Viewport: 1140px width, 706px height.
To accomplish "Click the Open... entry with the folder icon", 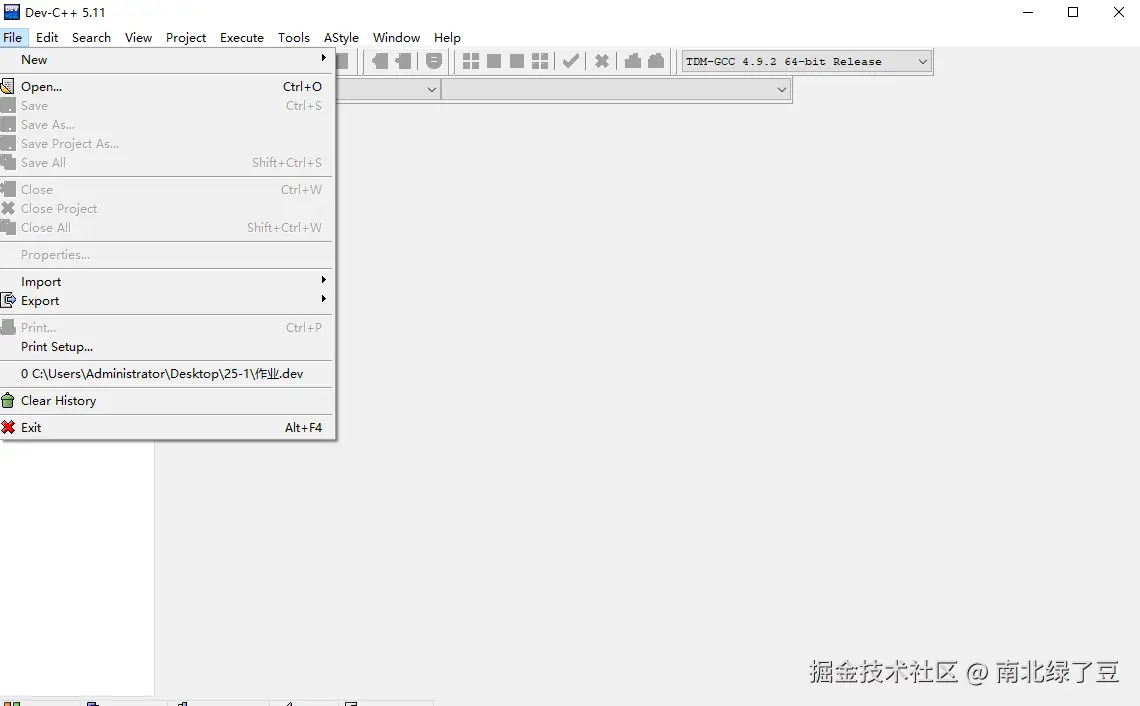I will 166,87.
